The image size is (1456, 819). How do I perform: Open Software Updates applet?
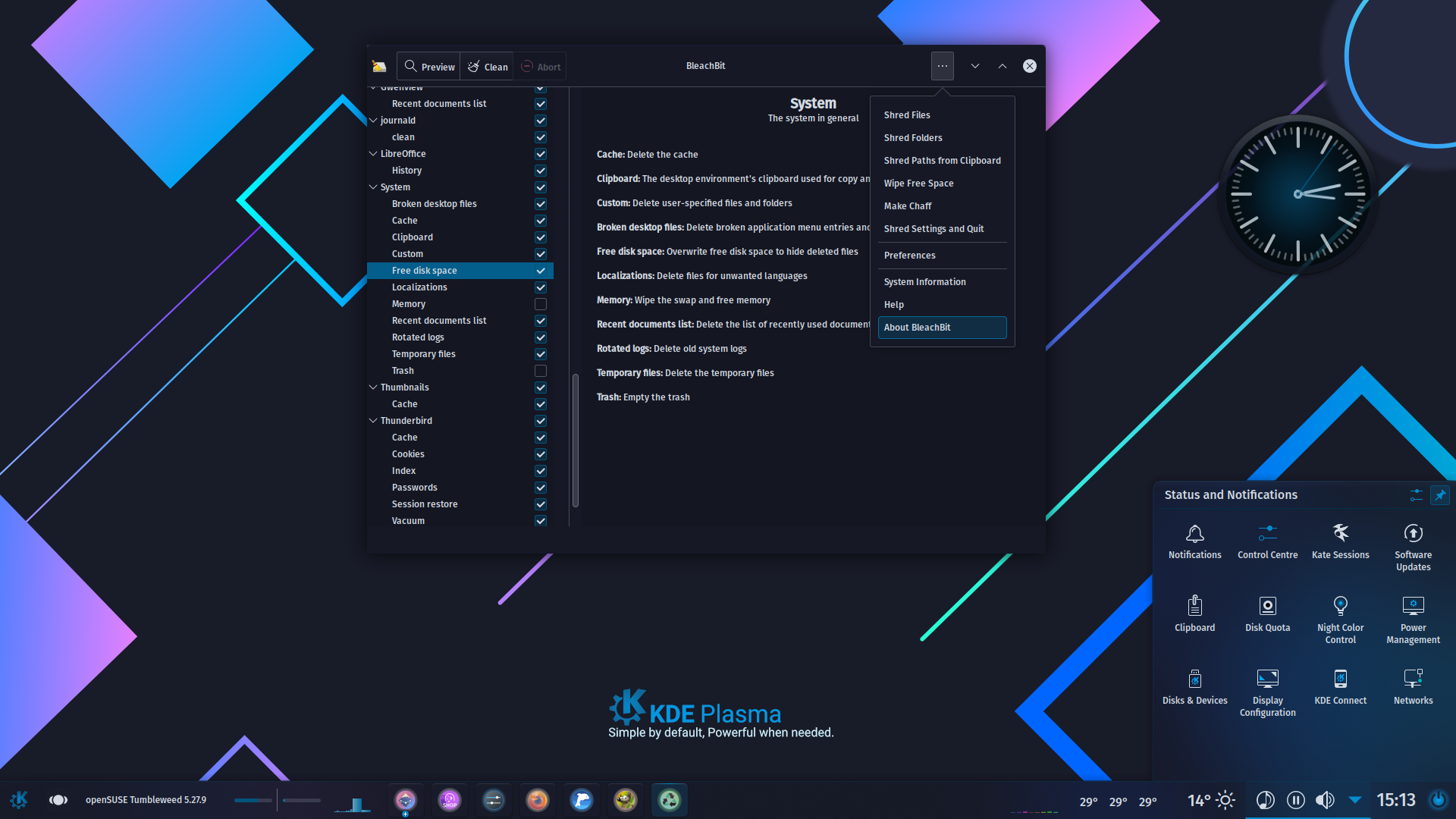[1413, 548]
